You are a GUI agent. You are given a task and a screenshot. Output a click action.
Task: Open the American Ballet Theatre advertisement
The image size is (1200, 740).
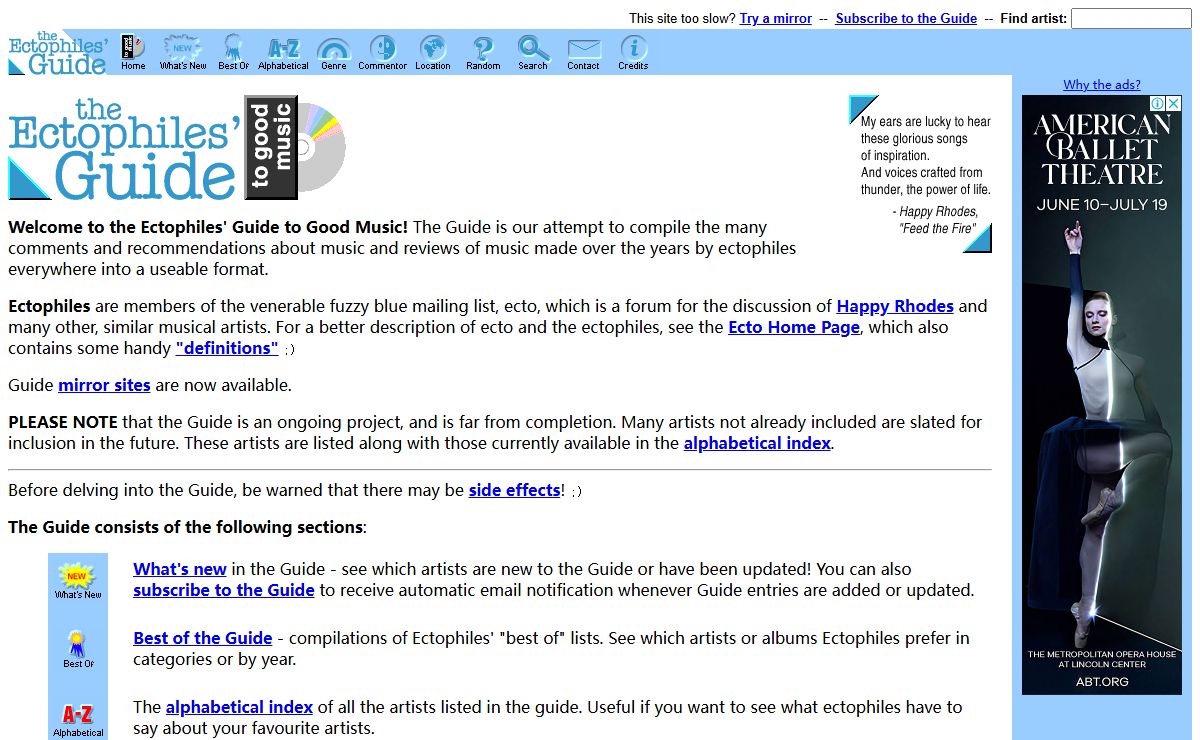point(1102,395)
